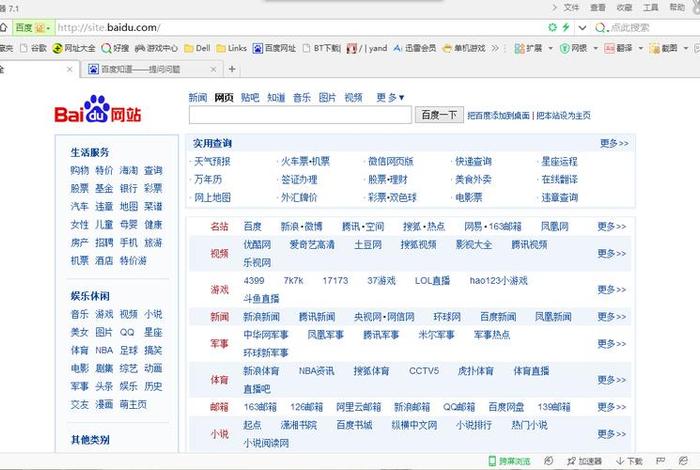Click the magnifier search icon in toolbar
This screenshot has height=470, width=700.
pos(600,28)
